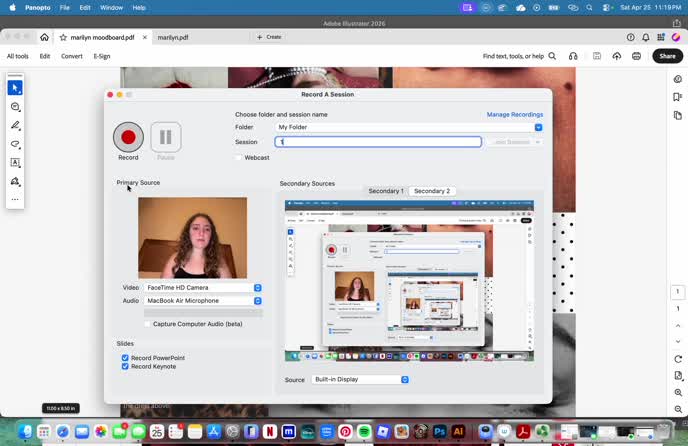
Task: Open the Acrobat profile avatar
Action: [x=676, y=37]
